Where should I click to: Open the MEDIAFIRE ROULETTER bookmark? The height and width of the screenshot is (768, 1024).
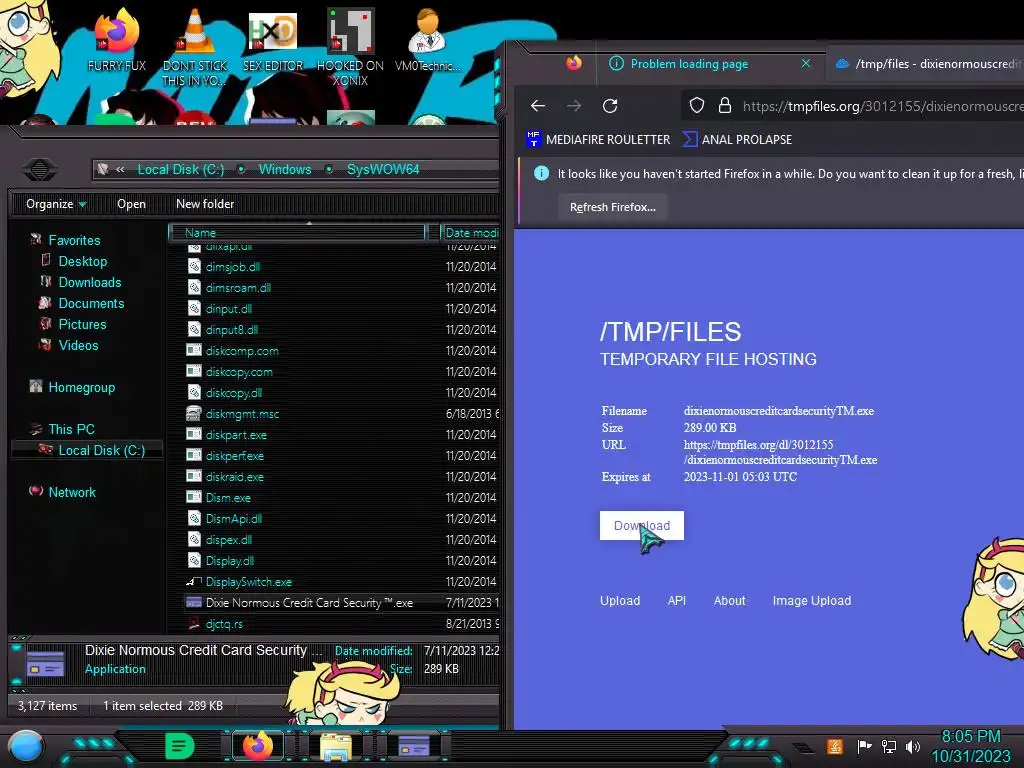[598, 139]
